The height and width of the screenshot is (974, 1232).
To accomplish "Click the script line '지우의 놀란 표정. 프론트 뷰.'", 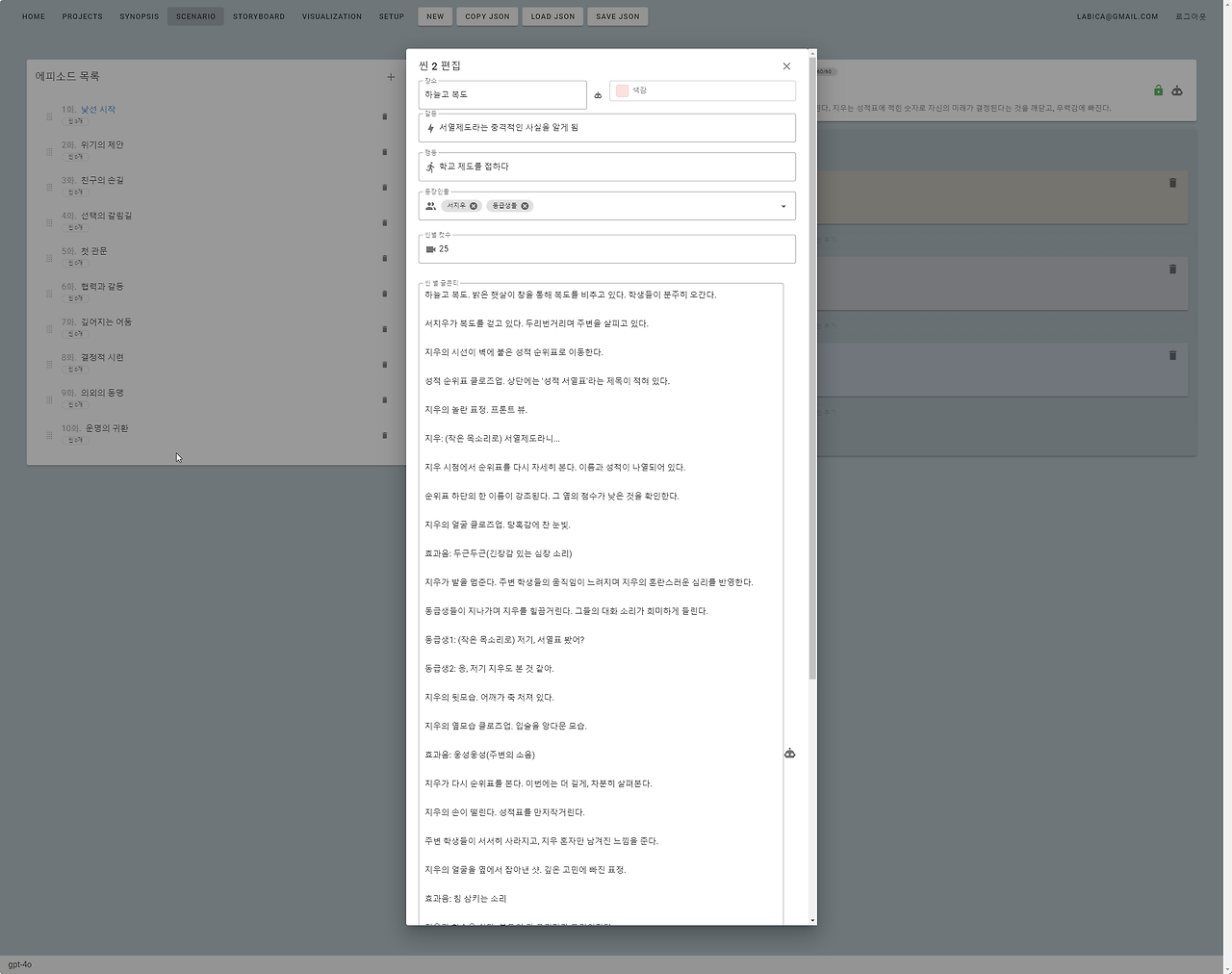I will tap(475, 410).
